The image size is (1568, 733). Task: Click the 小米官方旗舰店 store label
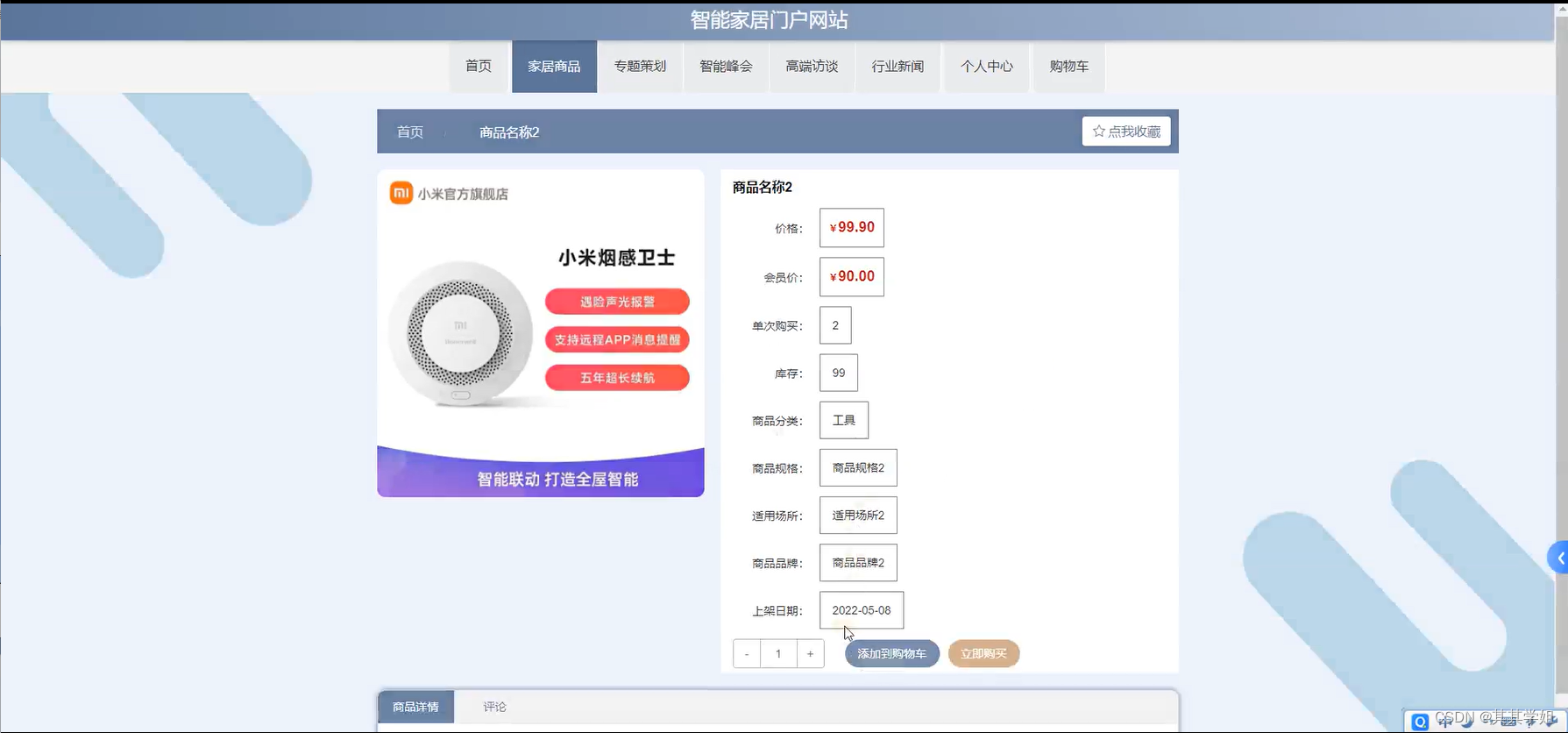(x=463, y=194)
